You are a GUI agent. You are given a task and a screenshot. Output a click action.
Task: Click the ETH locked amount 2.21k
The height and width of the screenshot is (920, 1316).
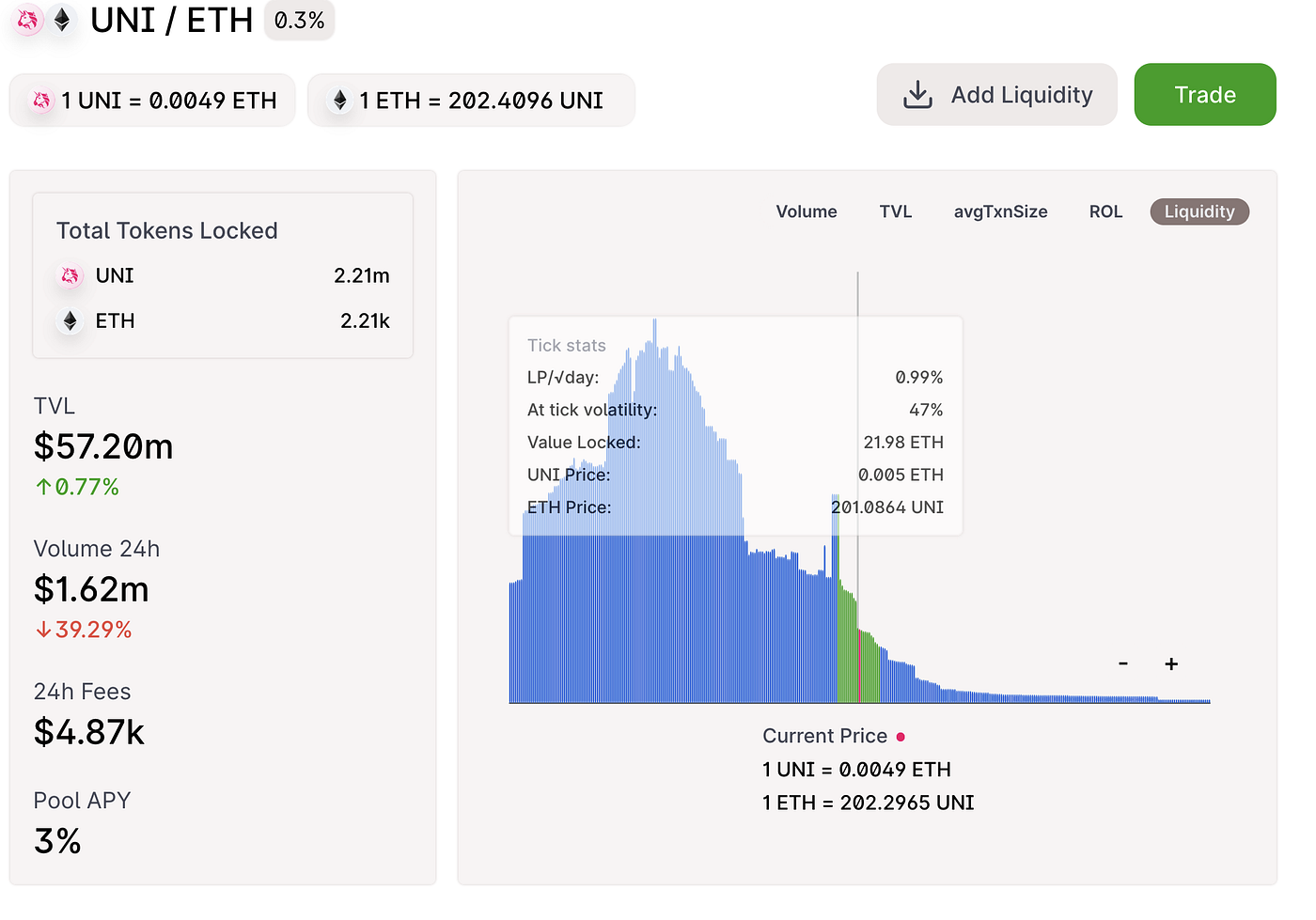pyautogui.click(x=365, y=321)
